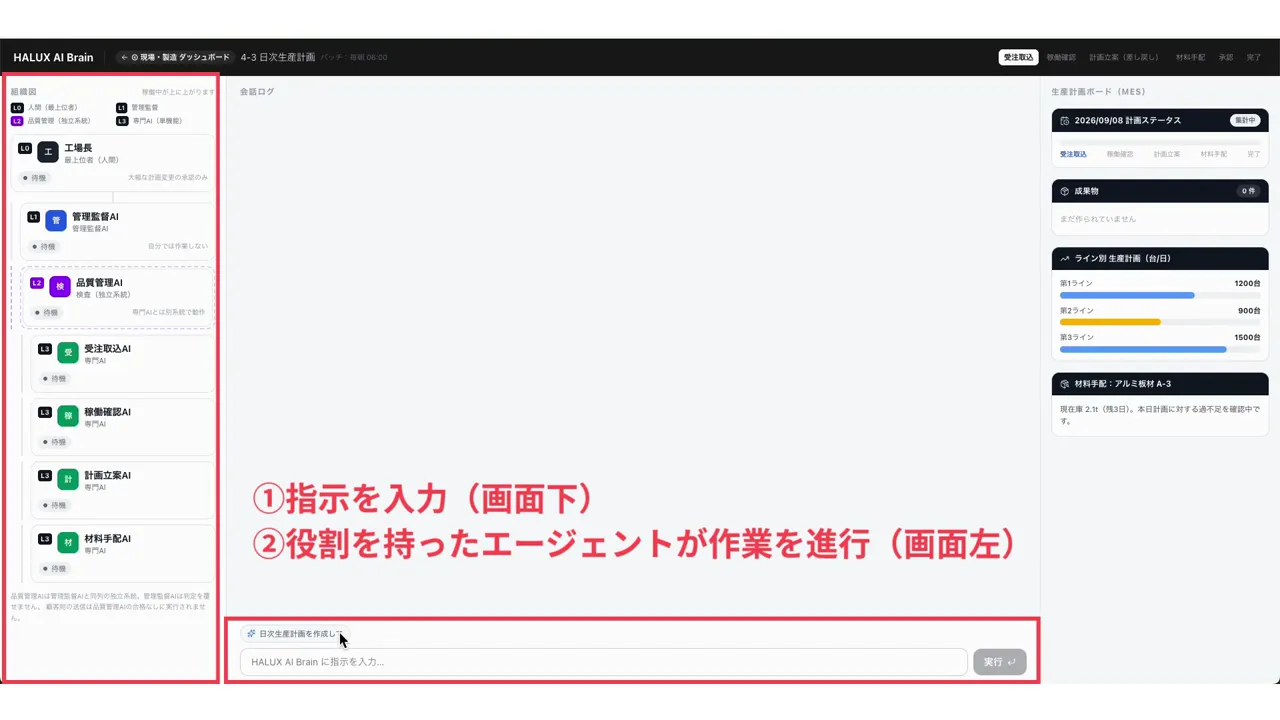This screenshot has height=720, width=1280.
Task: Click the L1 badge on the 管理監督AI card
Action: (x=33, y=216)
